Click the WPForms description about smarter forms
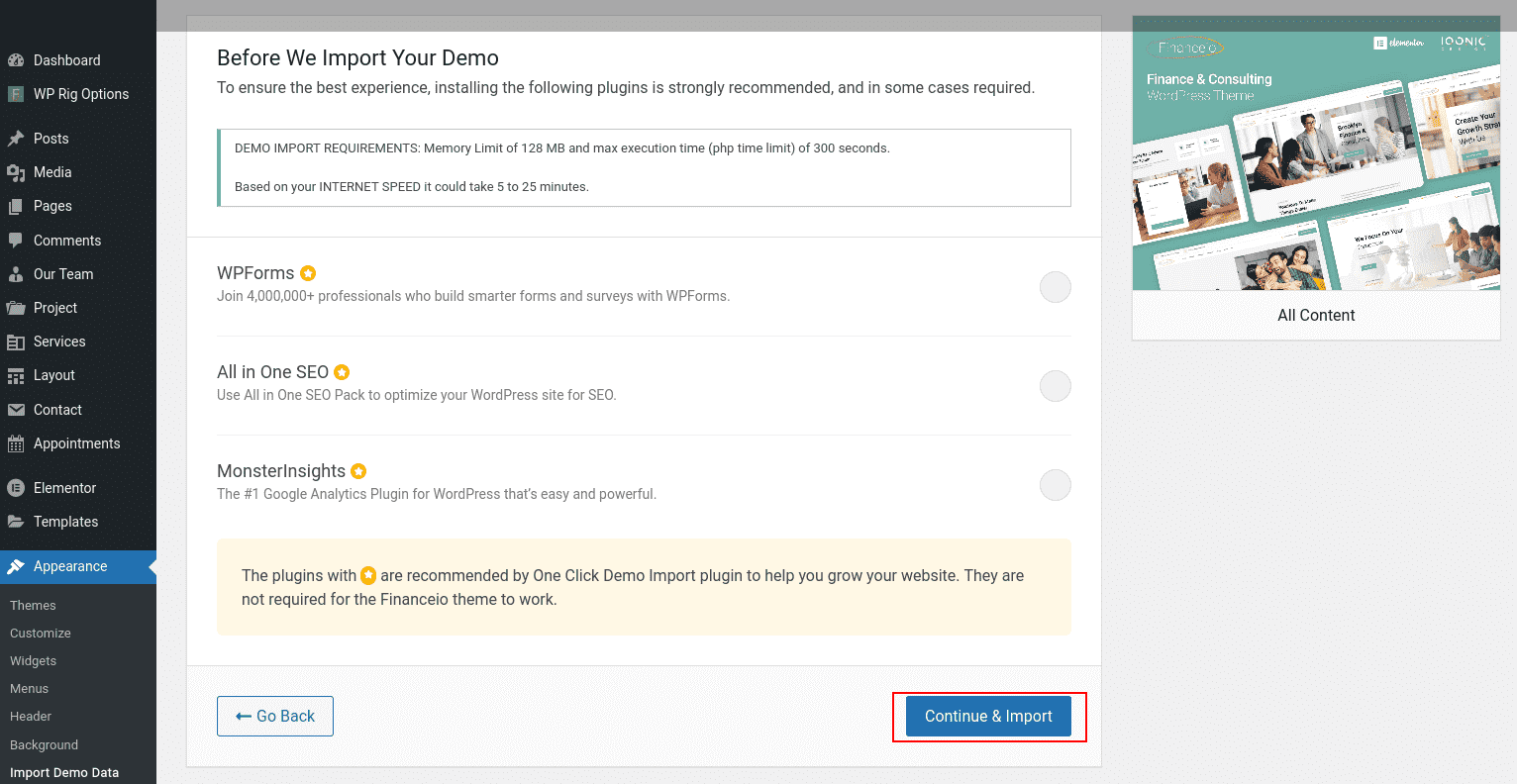Viewport: 1517px width, 784px height. pyautogui.click(x=473, y=296)
